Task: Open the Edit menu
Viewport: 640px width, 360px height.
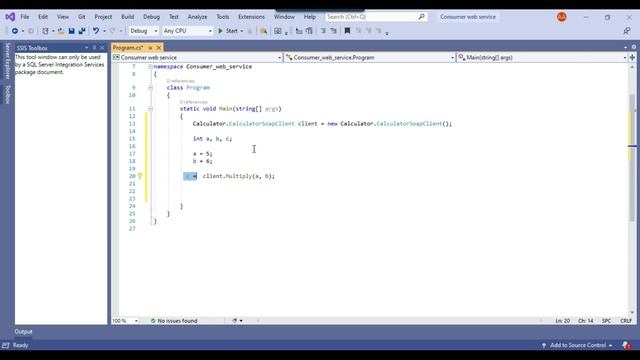Action: click(43, 17)
